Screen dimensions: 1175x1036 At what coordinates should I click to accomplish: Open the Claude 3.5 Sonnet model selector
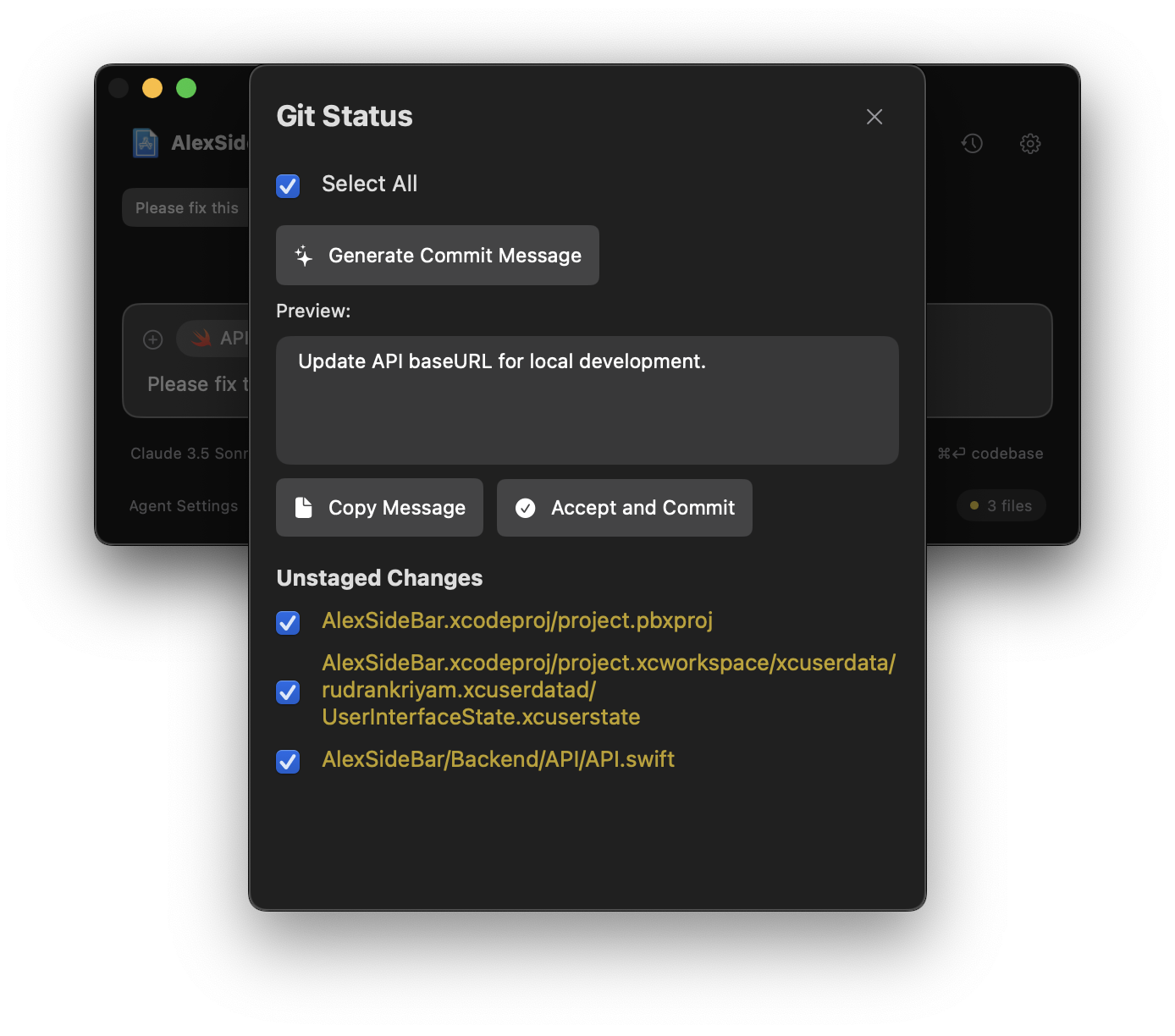pyautogui.click(x=190, y=453)
